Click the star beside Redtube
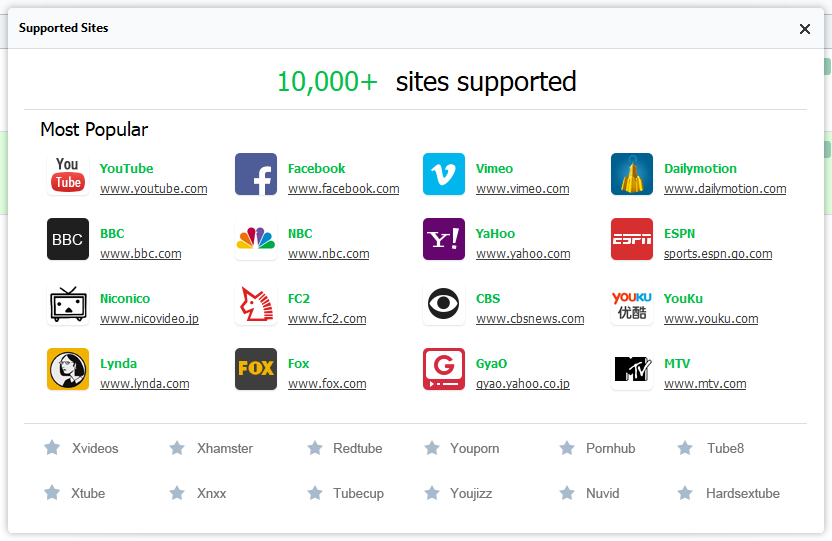The height and width of the screenshot is (541, 832). click(315, 448)
